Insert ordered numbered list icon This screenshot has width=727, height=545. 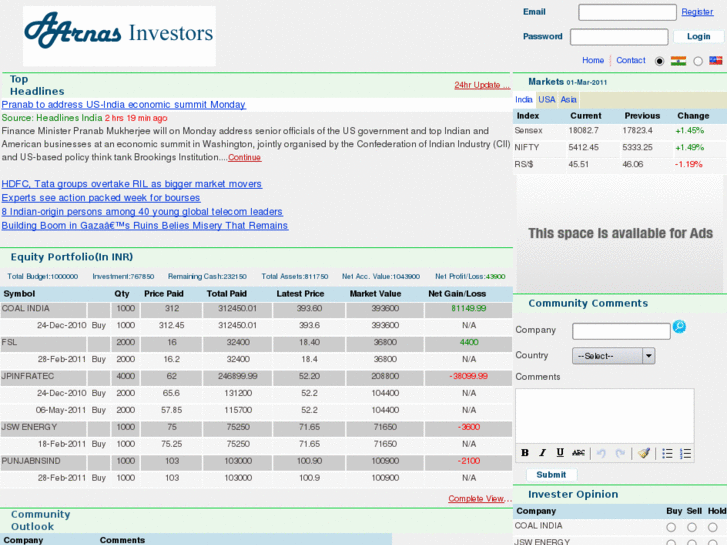pos(685,453)
